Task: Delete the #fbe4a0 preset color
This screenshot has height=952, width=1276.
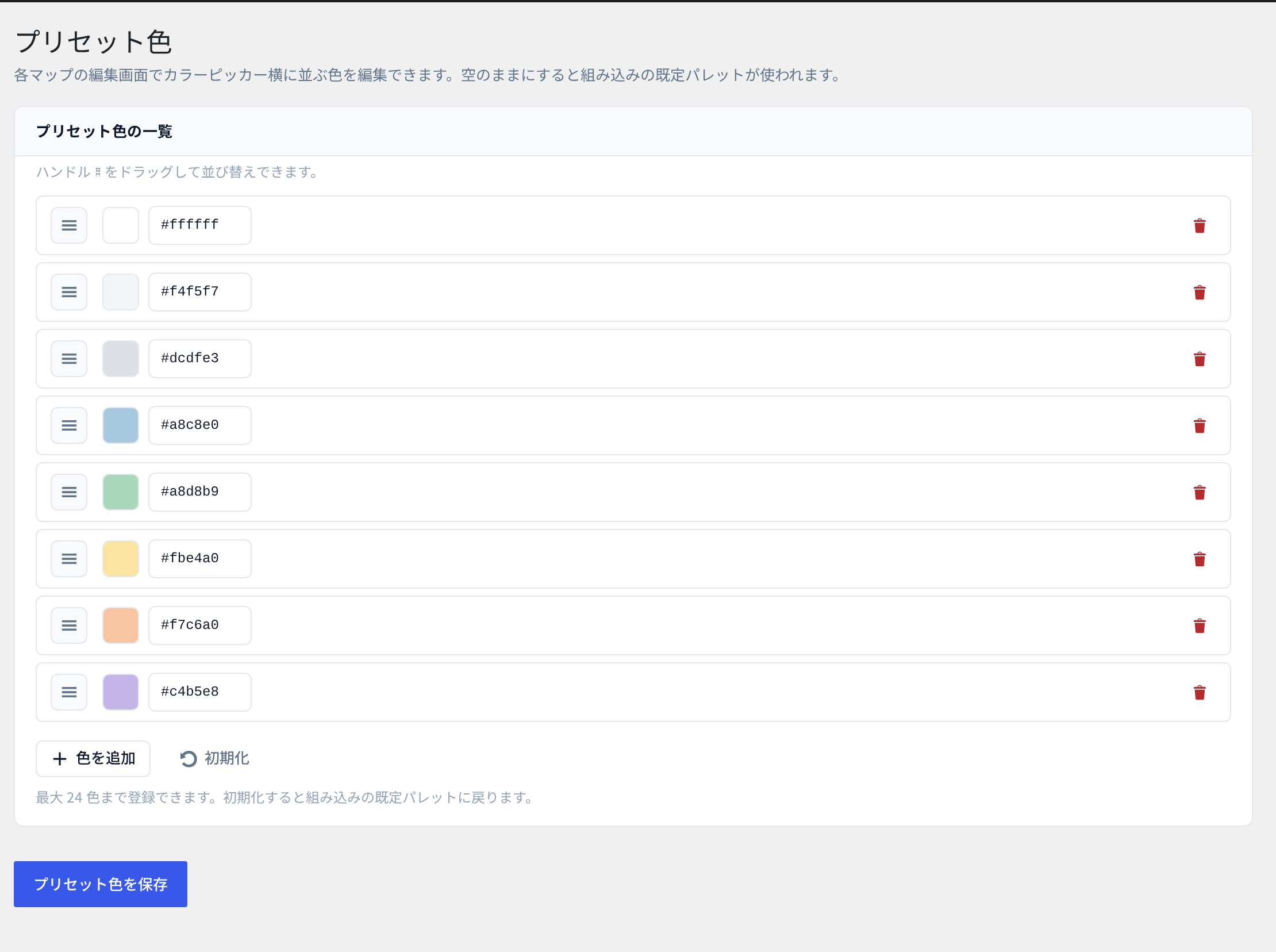Action: point(1200,559)
